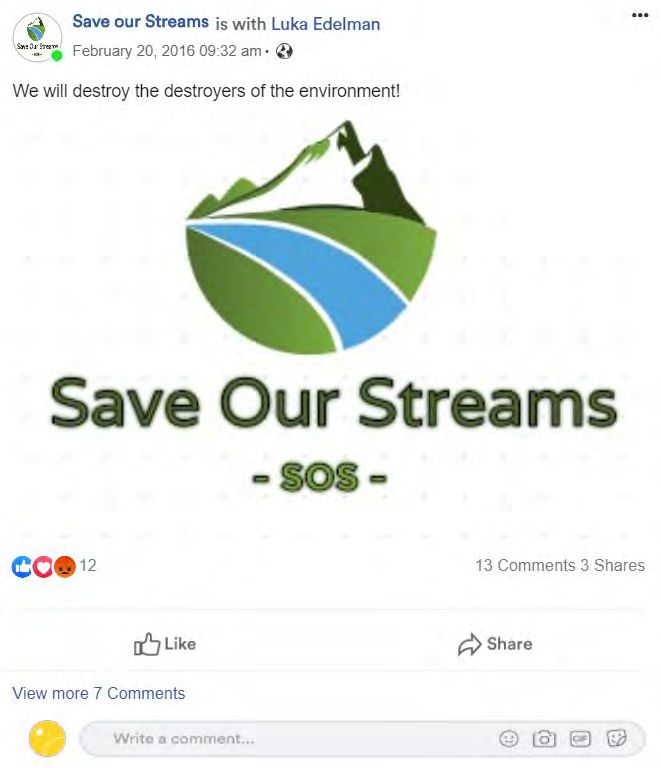Open the three-dot post options menu

pyautogui.click(x=640, y=15)
